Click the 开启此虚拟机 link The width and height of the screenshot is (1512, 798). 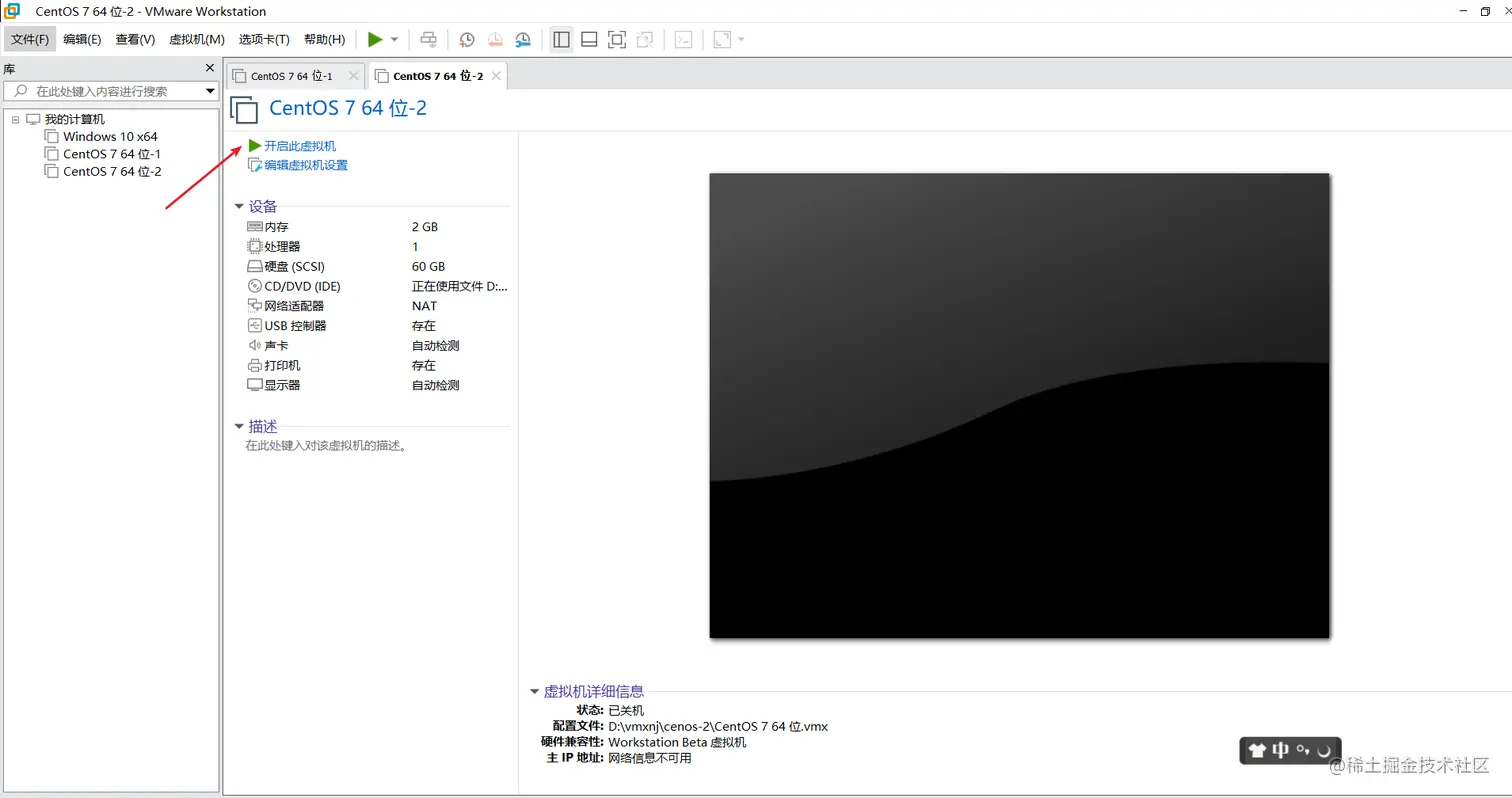coord(297,145)
